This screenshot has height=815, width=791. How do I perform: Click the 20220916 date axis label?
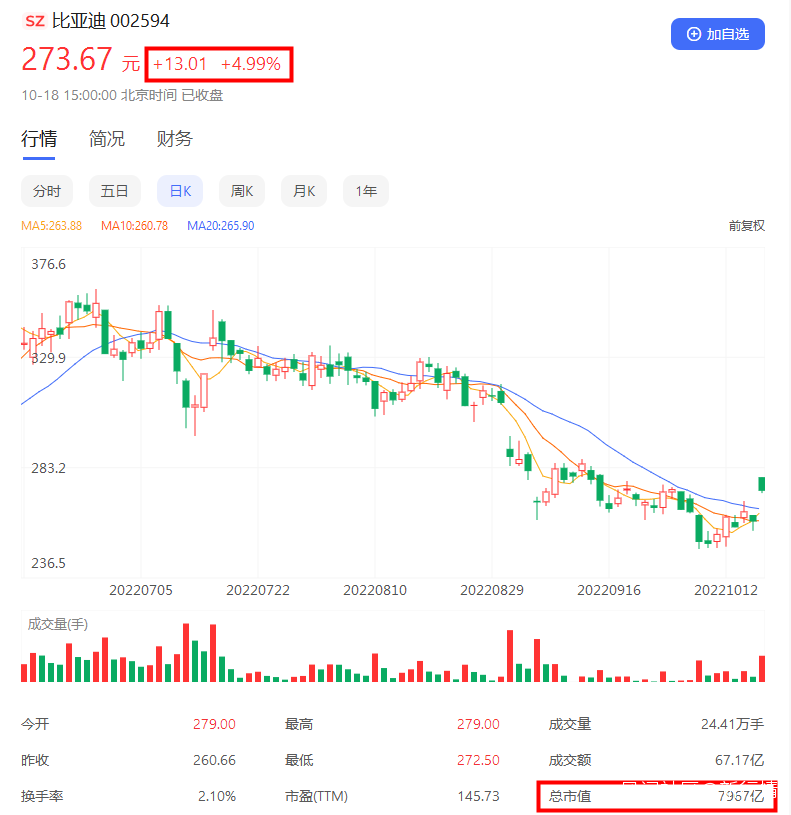pos(609,590)
